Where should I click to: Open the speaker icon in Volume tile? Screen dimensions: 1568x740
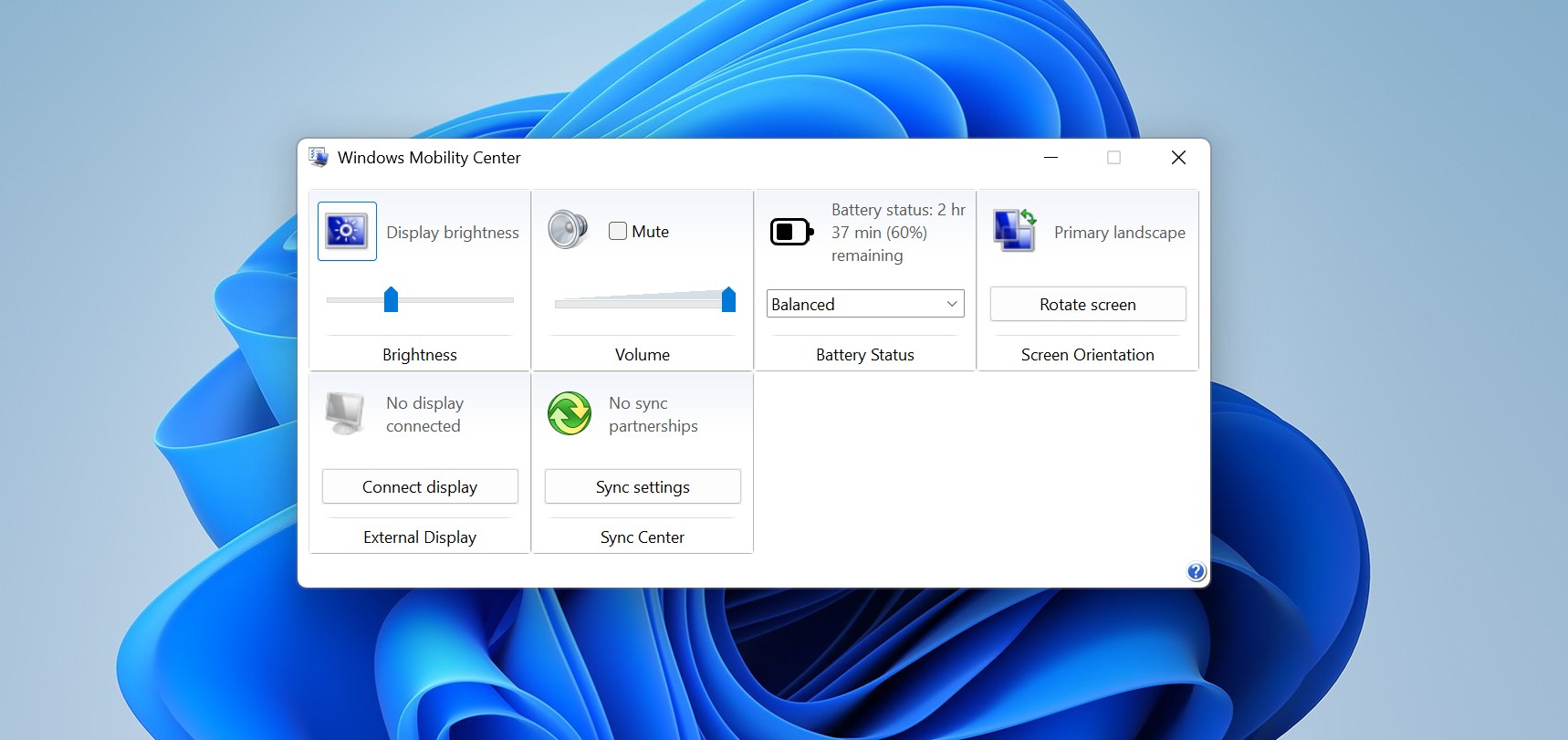click(x=568, y=230)
